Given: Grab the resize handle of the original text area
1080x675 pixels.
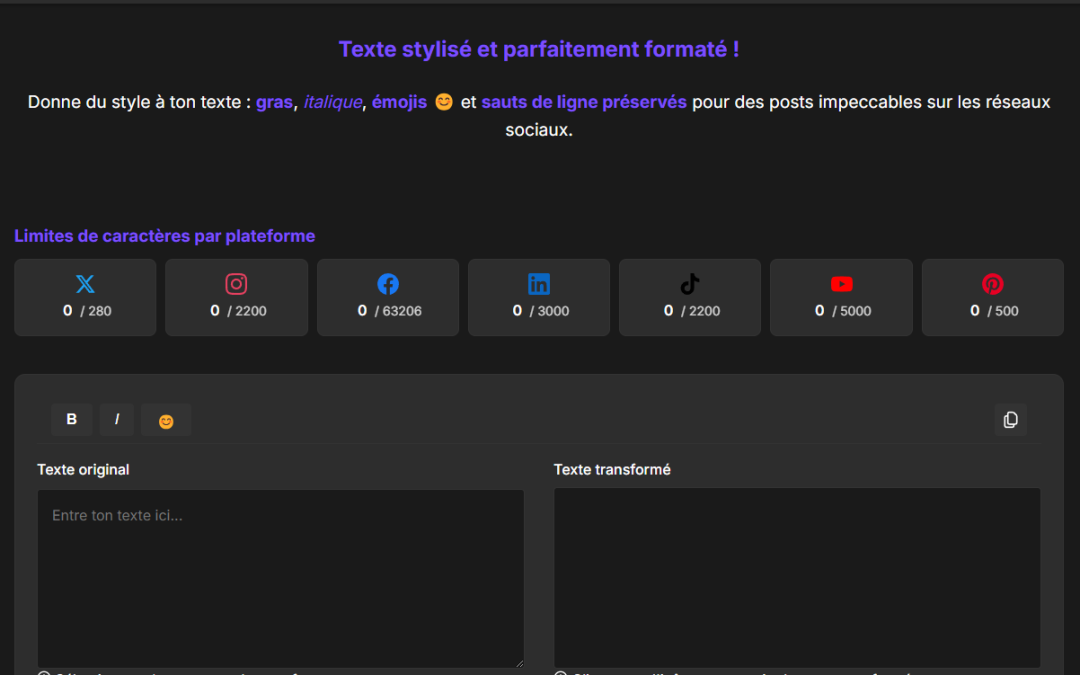Looking at the screenshot, I should pyautogui.click(x=519, y=663).
